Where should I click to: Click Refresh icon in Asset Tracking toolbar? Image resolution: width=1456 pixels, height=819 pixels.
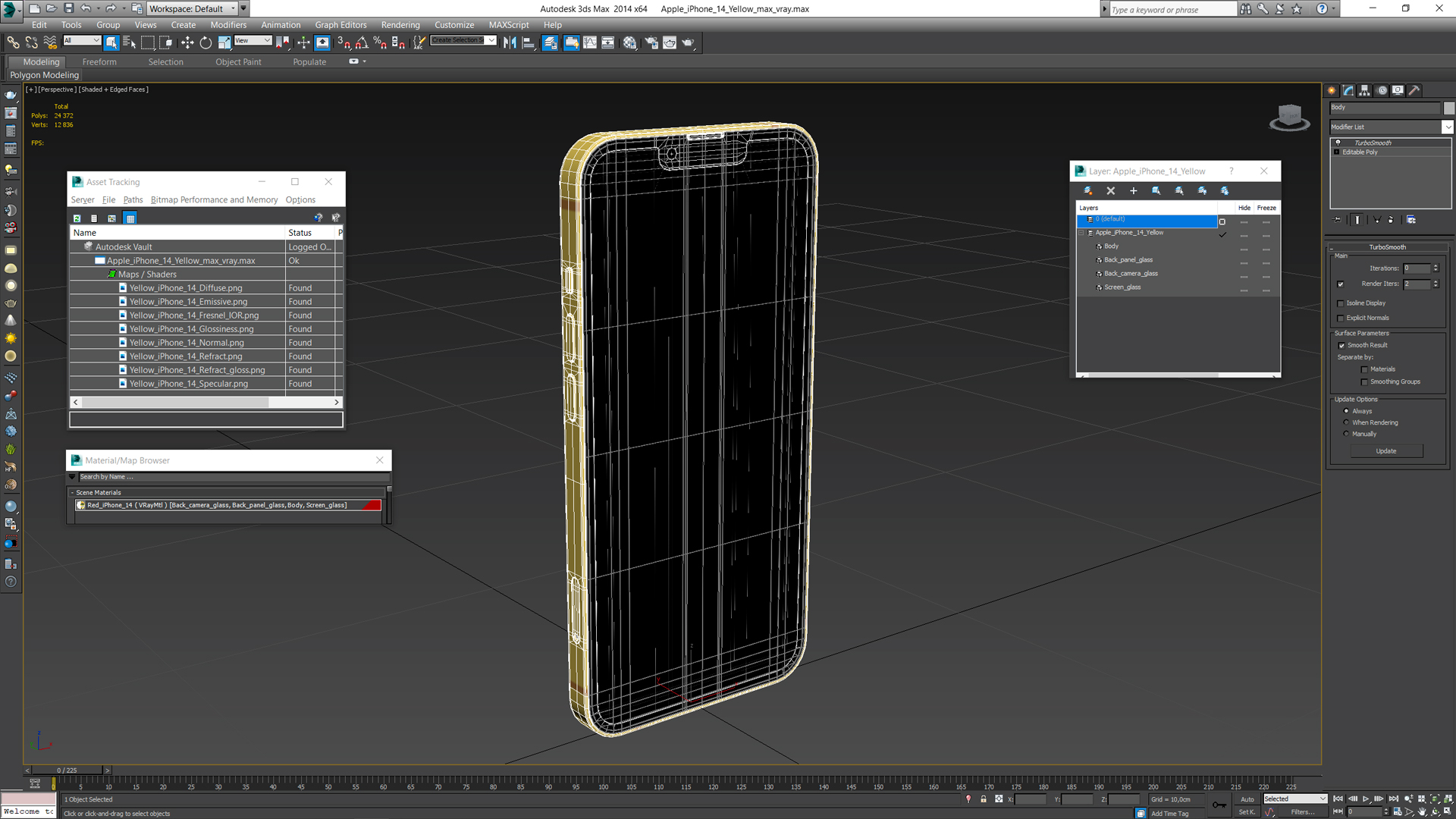[x=77, y=218]
